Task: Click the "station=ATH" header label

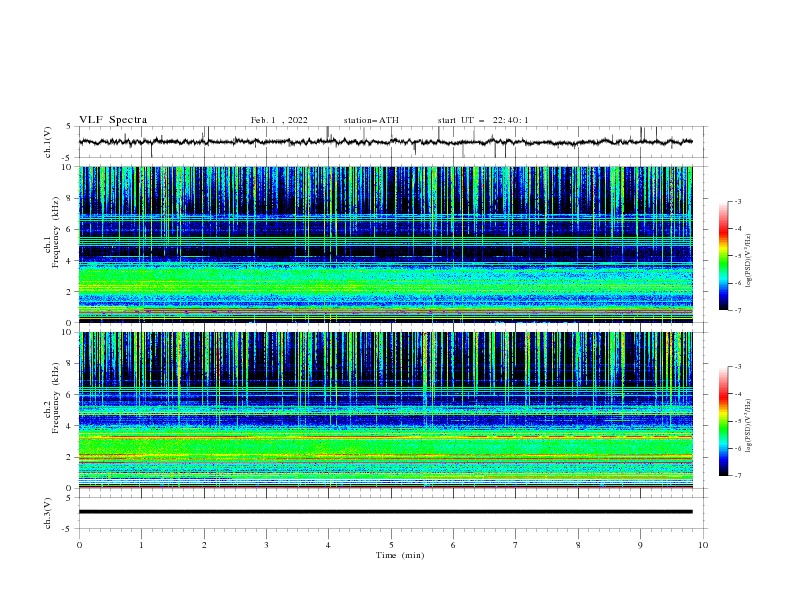Action: tap(371, 120)
